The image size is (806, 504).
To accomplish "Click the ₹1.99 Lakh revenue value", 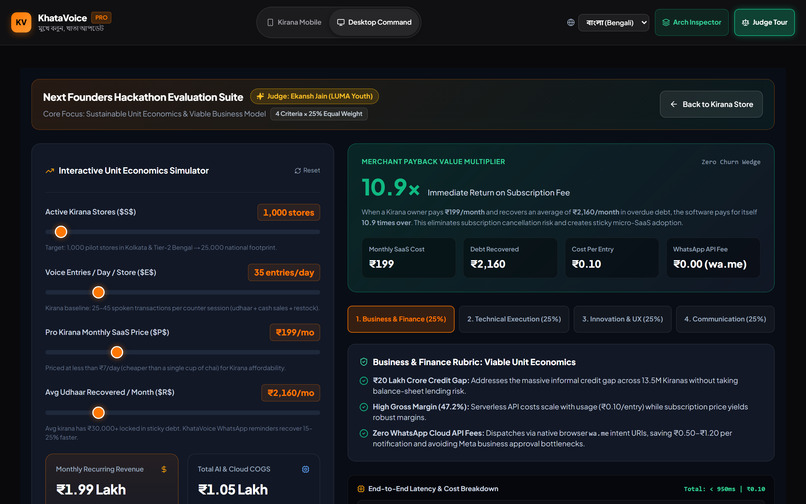I will pos(91,490).
